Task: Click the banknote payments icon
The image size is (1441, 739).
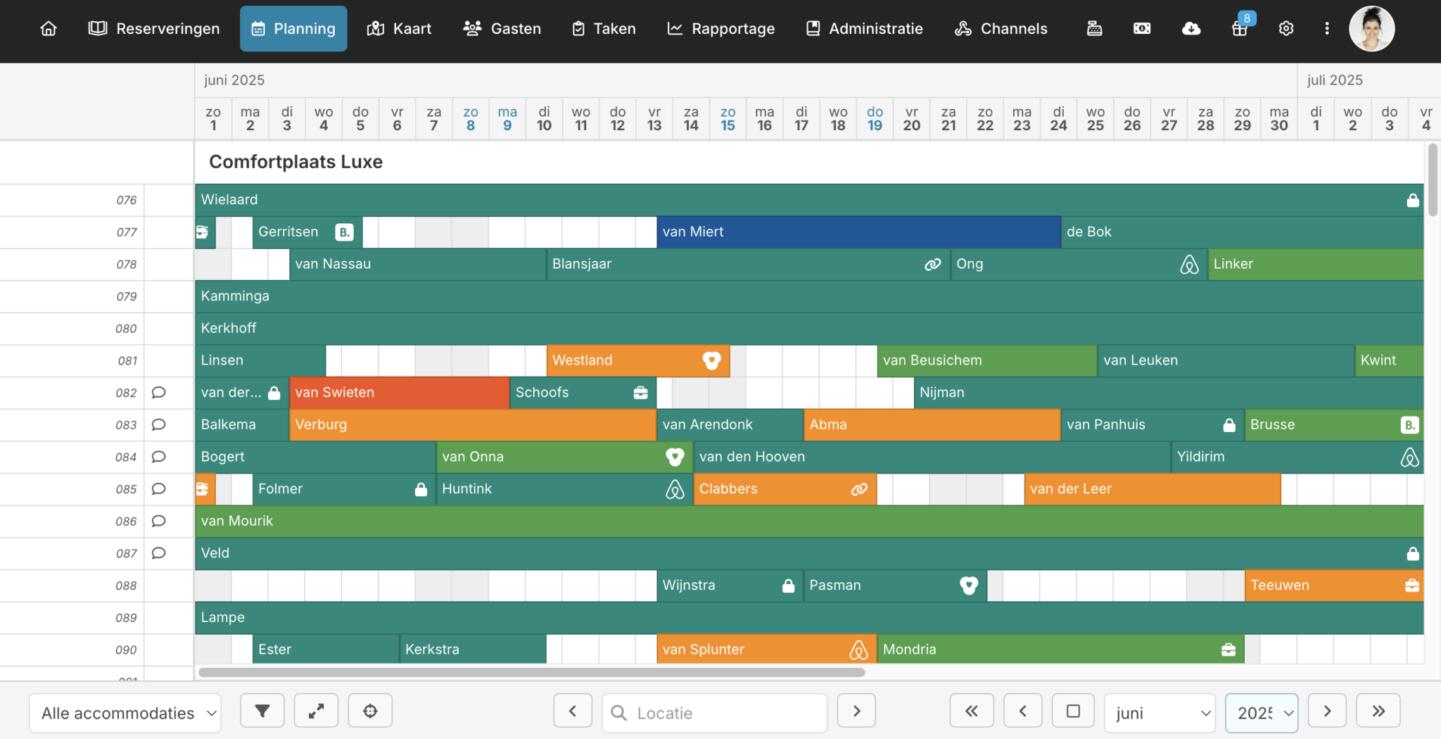Action: [1142, 29]
